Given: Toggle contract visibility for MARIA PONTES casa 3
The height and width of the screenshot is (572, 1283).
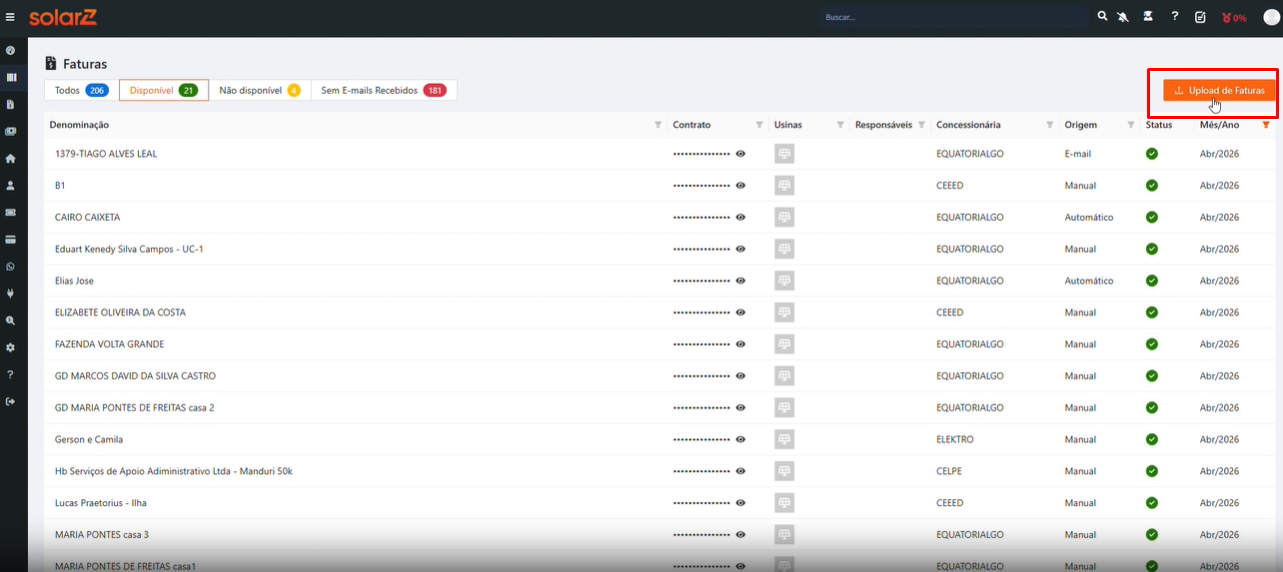Looking at the screenshot, I should [741, 535].
